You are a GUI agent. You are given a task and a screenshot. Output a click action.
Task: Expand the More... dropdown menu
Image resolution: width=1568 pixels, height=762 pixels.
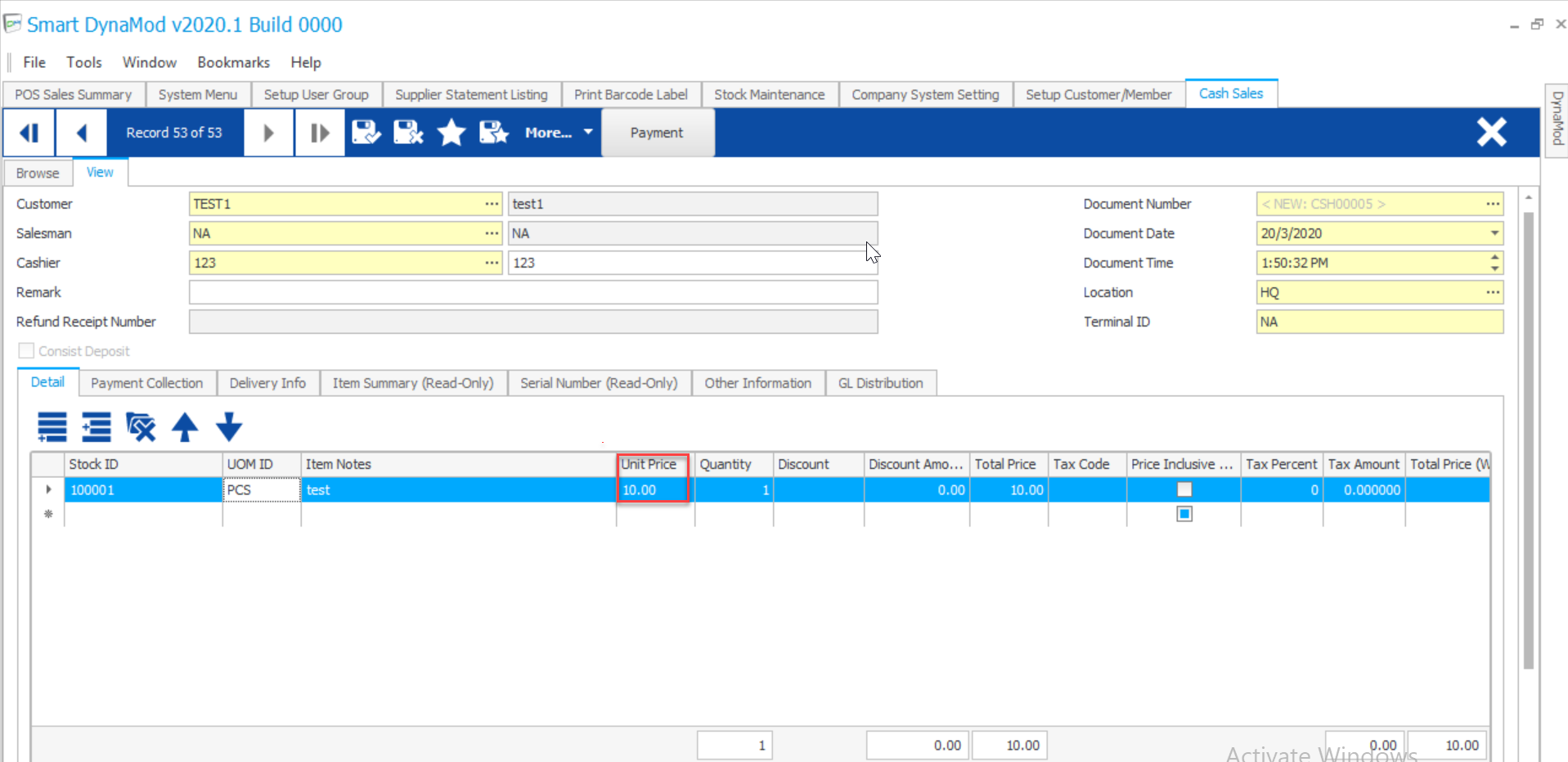[x=559, y=133]
